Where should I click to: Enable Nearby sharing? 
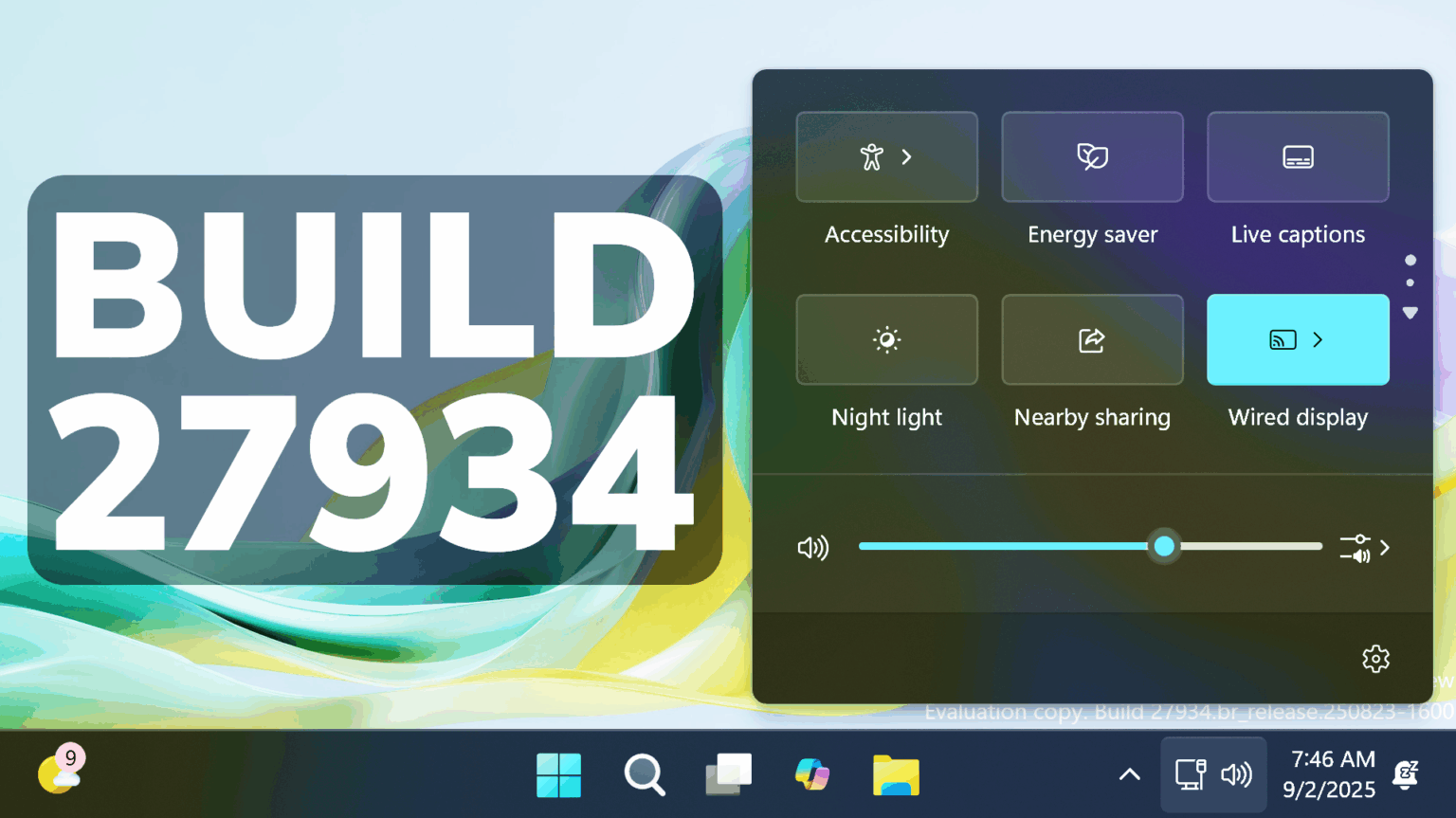pos(1092,339)
